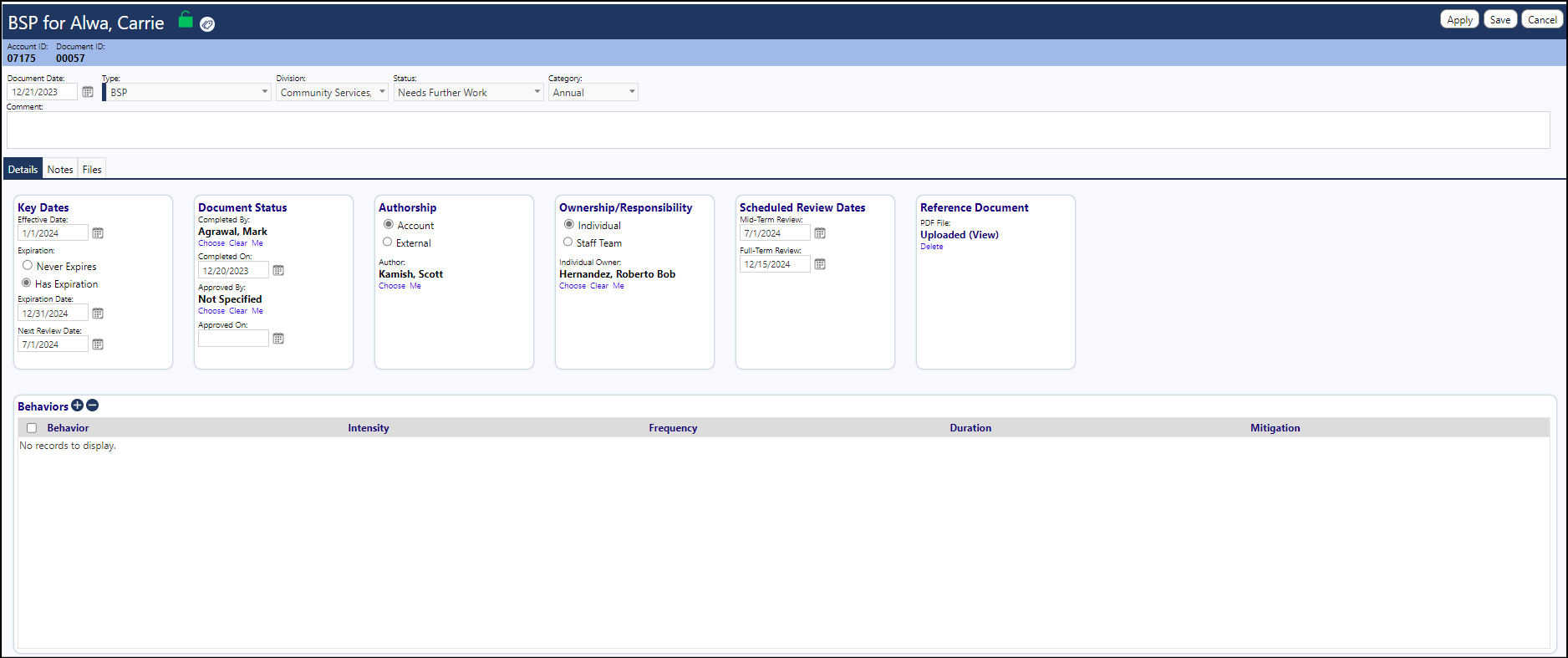The height and width of the screenshot is (658, 1568).
Task: Switch to the Notes tab
Action: click(60, 169)
